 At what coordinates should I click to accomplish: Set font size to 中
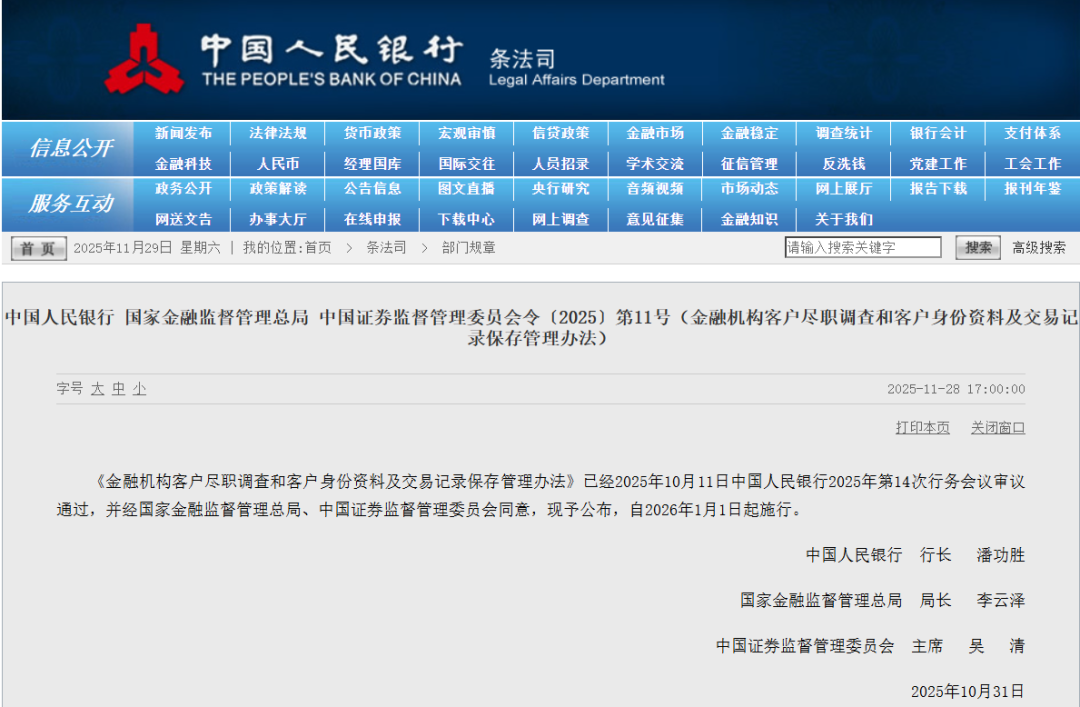tap(118, 389)
